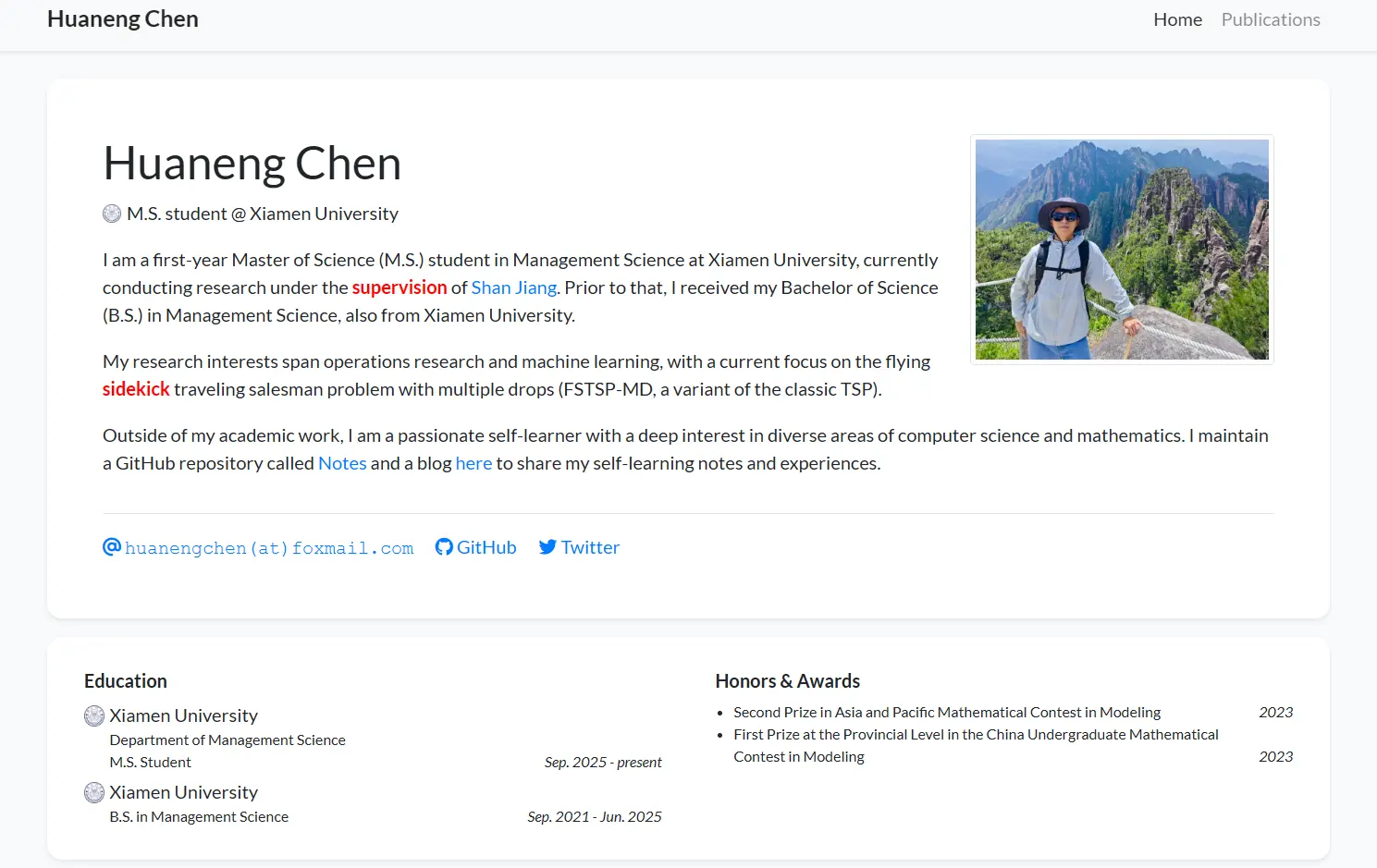
Task: Click the email at-sign icon
Action: click(112, 547)
